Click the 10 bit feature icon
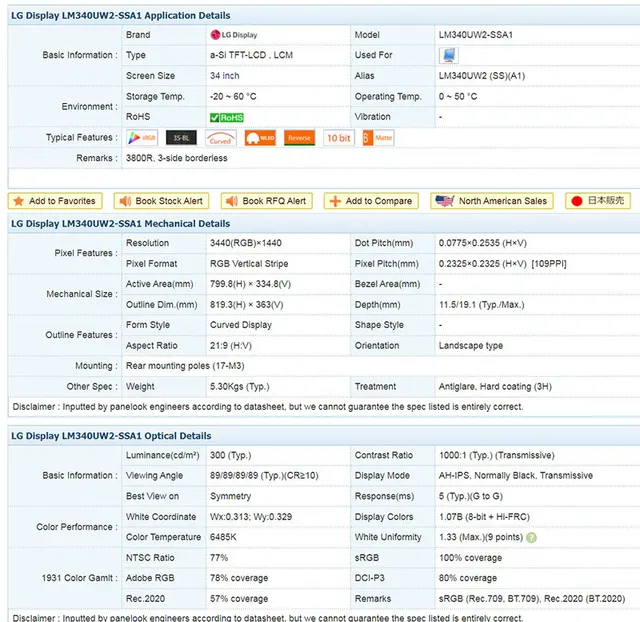The width and height of the screenshot is (640, 622). (339, 138)
